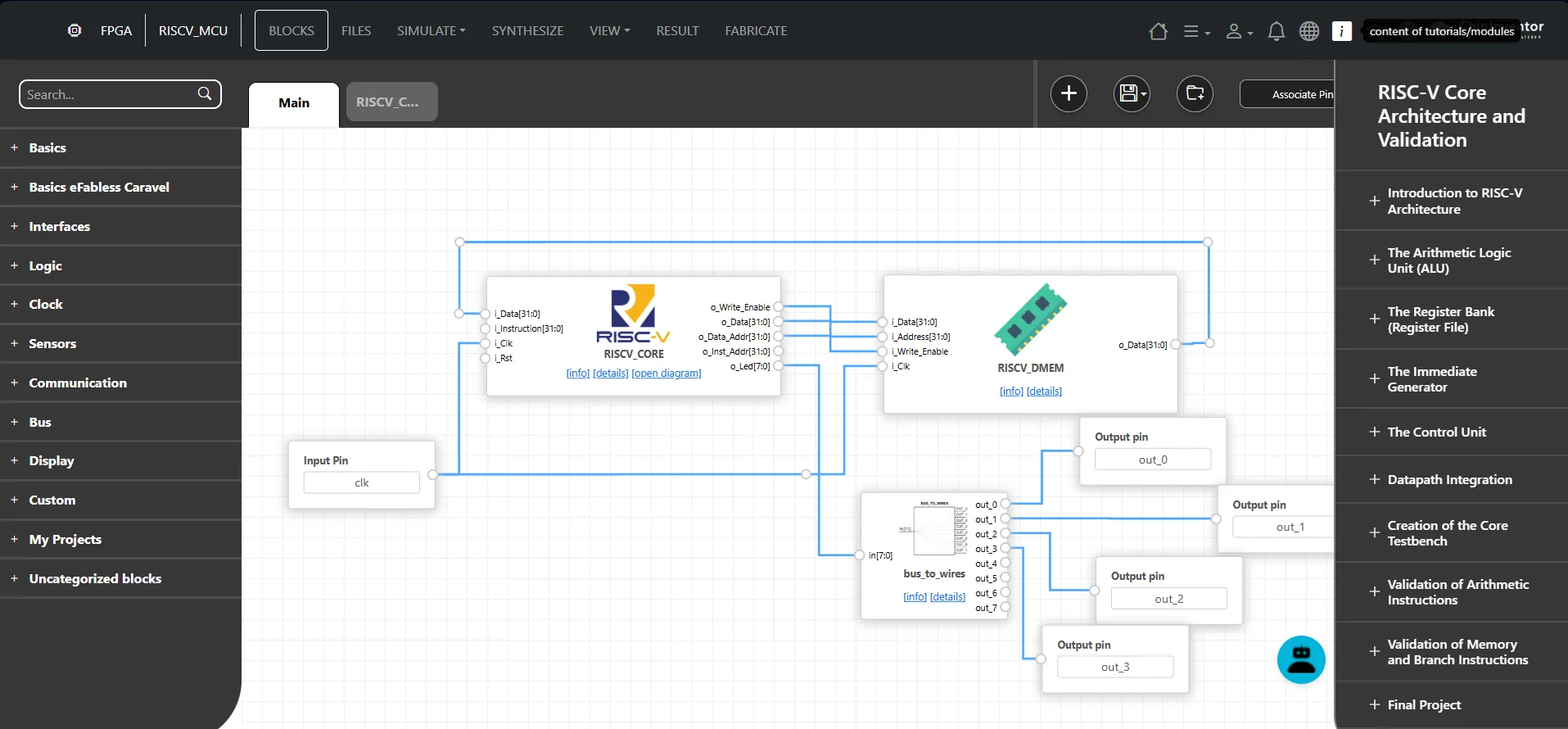Expand the Custom category
The width and height of the screenshot is (1568, 729).
coord(120,500)
